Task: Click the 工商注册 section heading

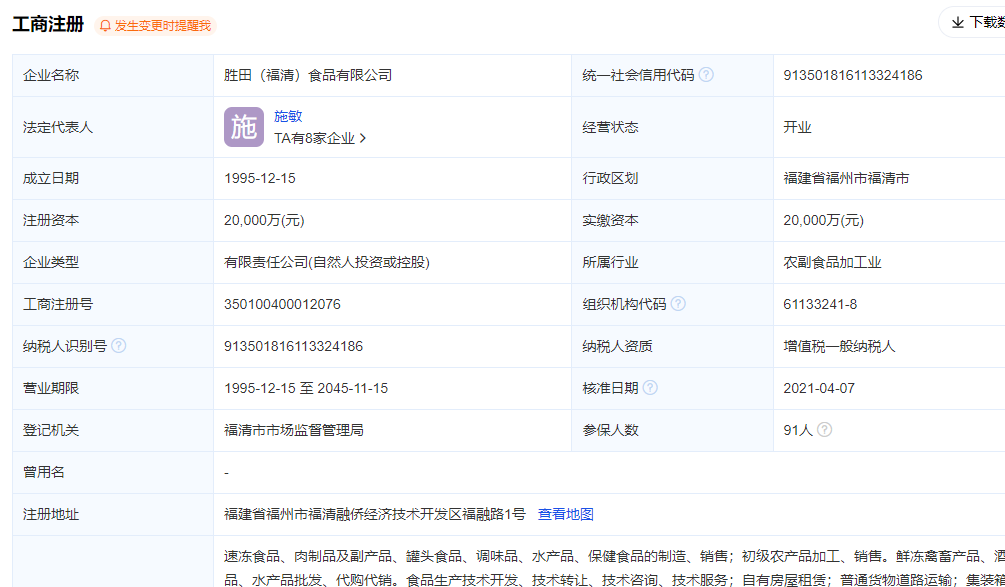Action: click(x=48, y=24)
